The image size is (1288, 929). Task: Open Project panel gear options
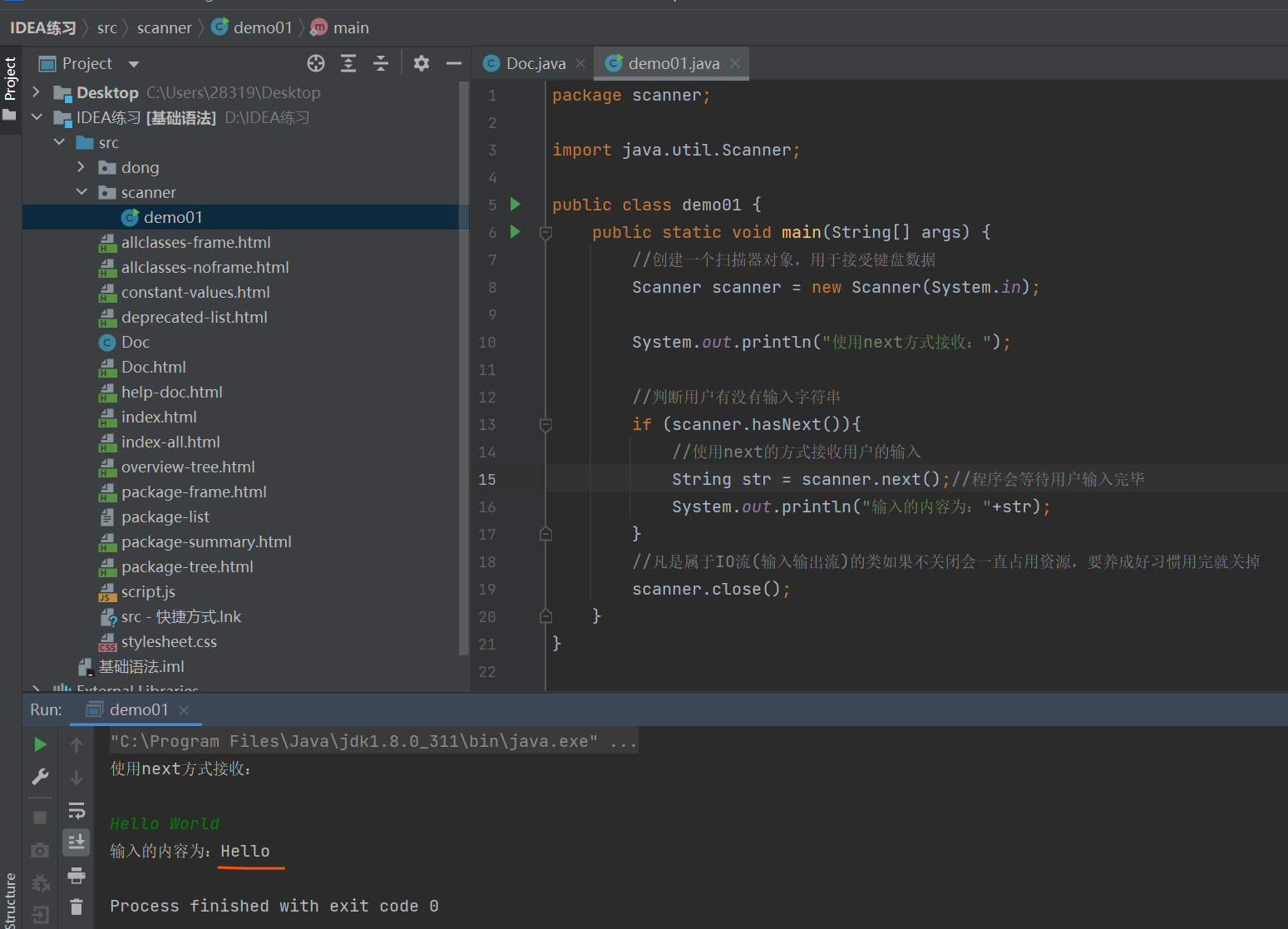point(422,63)
